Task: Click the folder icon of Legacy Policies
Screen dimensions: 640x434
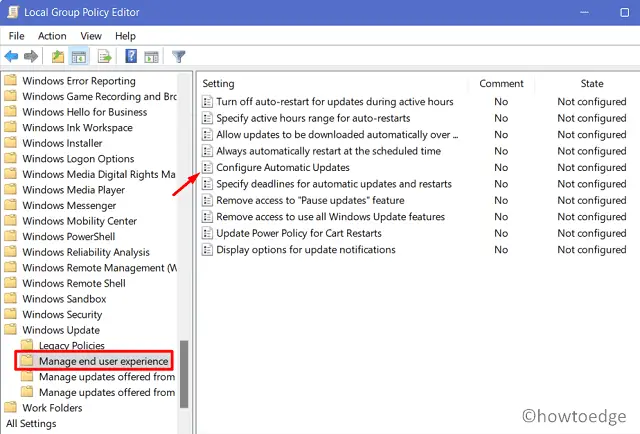Action: pos(27,345)
